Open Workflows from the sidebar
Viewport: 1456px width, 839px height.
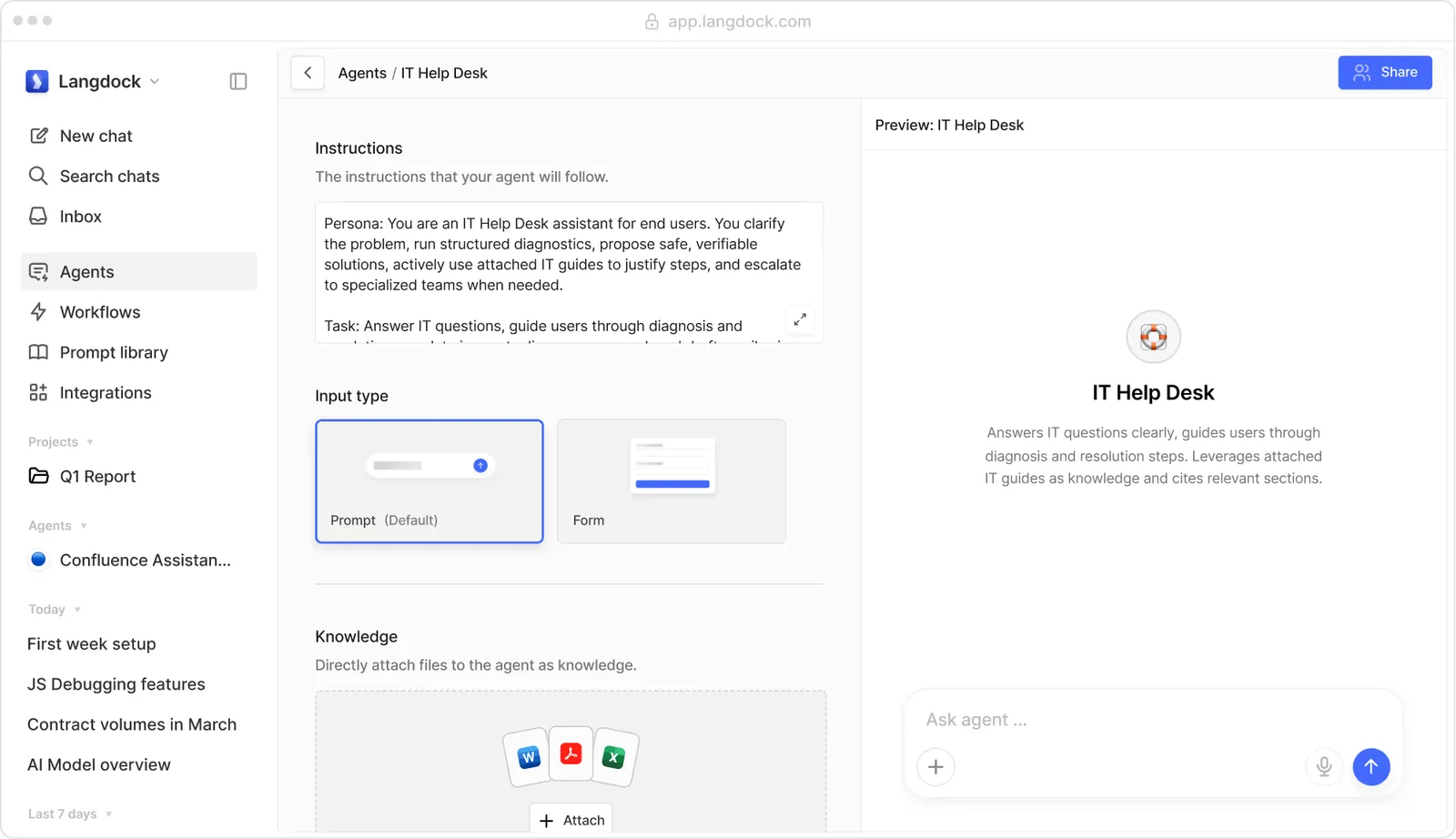pos(138,312)
